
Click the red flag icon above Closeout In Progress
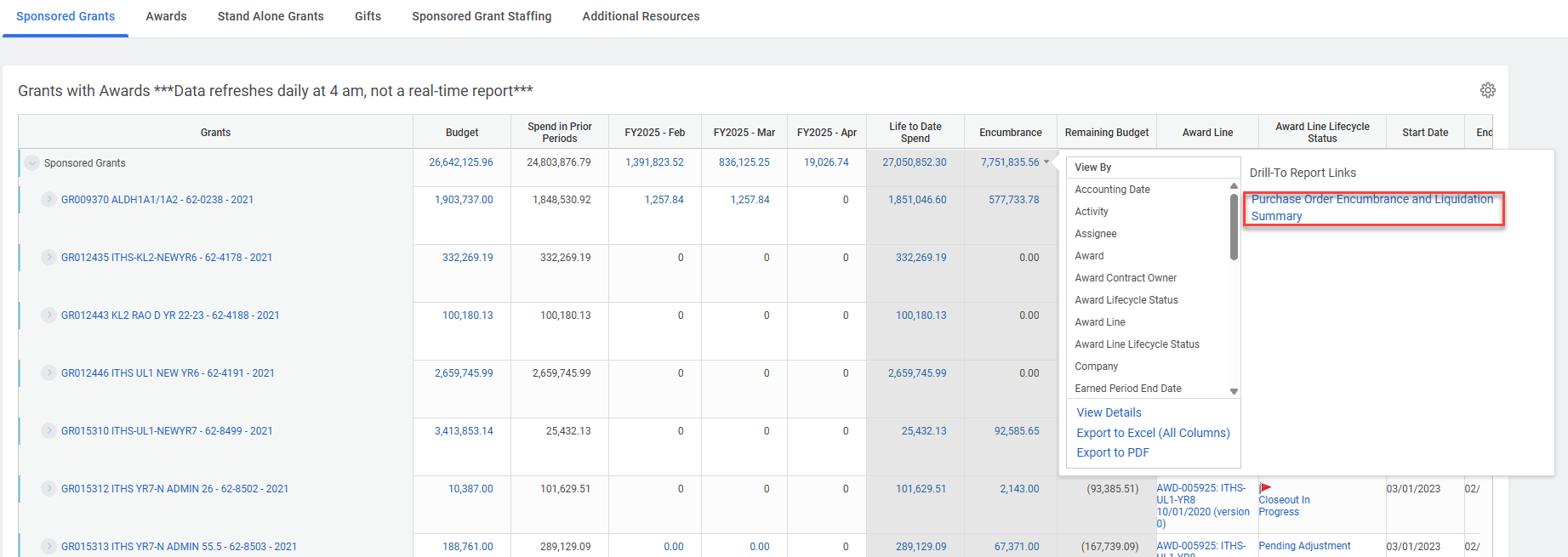[1265, 488]
